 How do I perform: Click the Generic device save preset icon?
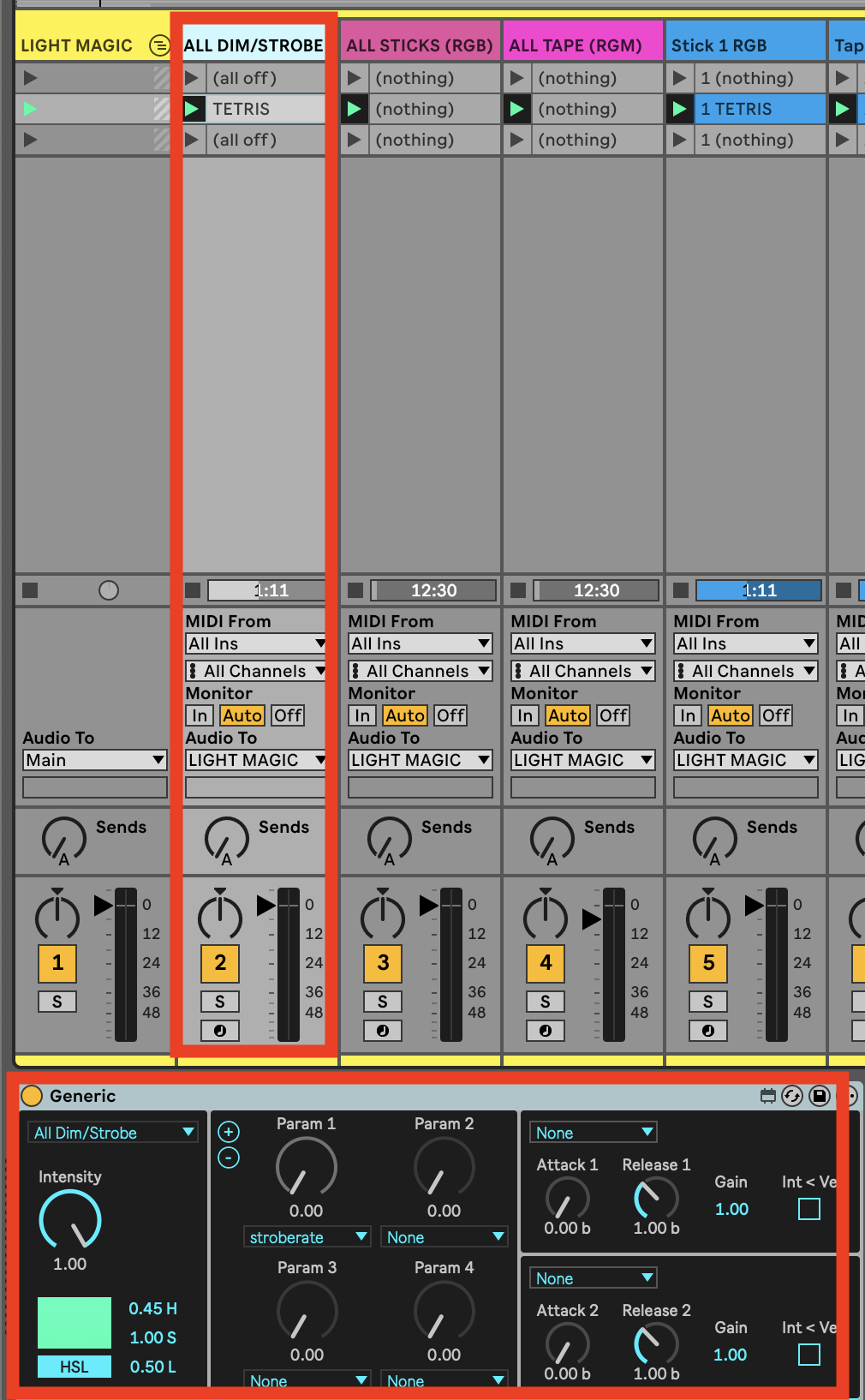(820, 1096)
